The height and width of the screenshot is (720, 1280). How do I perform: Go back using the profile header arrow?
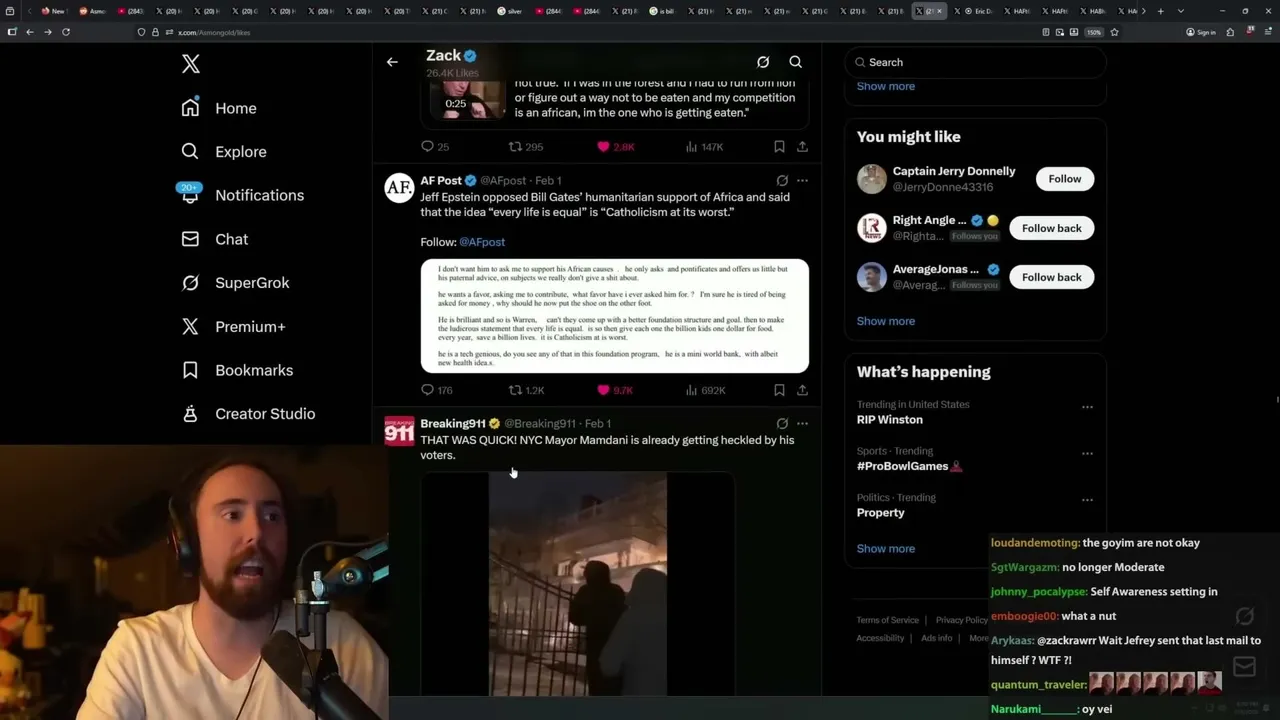click(x=392, y=62)
